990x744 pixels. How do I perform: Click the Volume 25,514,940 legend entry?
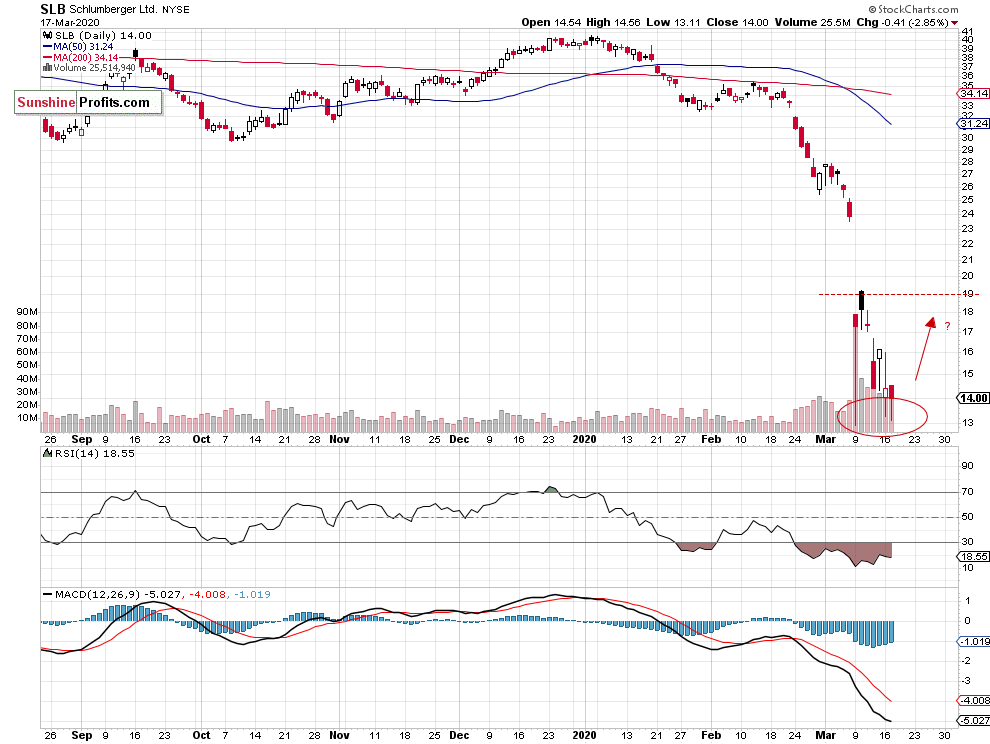coord(94,68)
